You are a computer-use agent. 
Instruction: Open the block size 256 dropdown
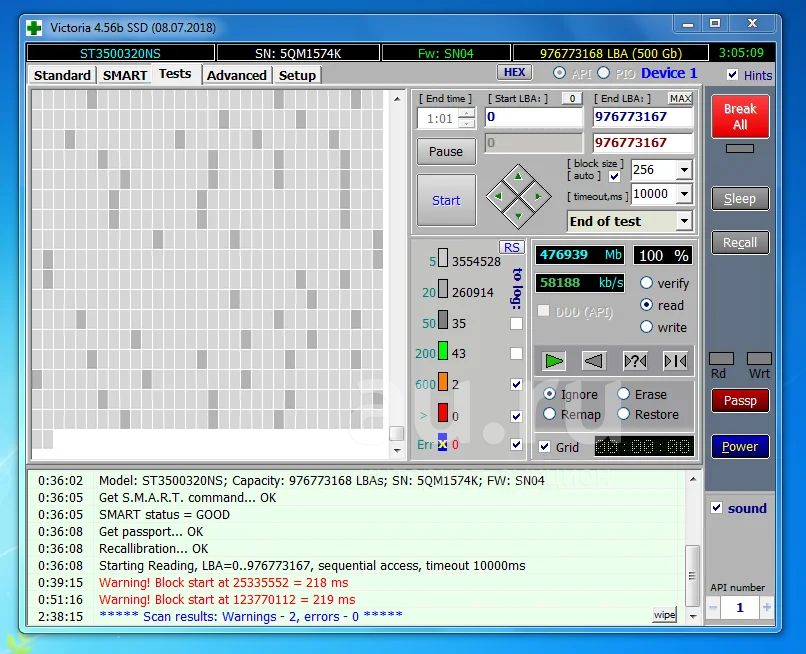coord(684,170)
